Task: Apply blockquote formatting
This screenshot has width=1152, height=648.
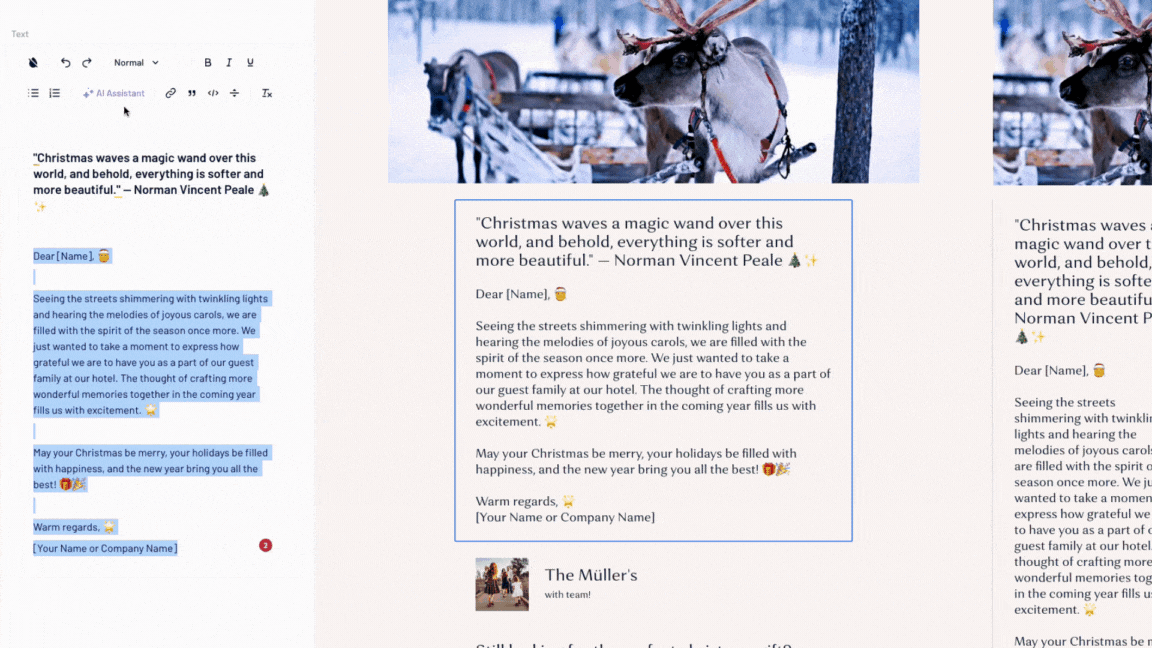Action: pyautogui.click(x=192, y=93)
